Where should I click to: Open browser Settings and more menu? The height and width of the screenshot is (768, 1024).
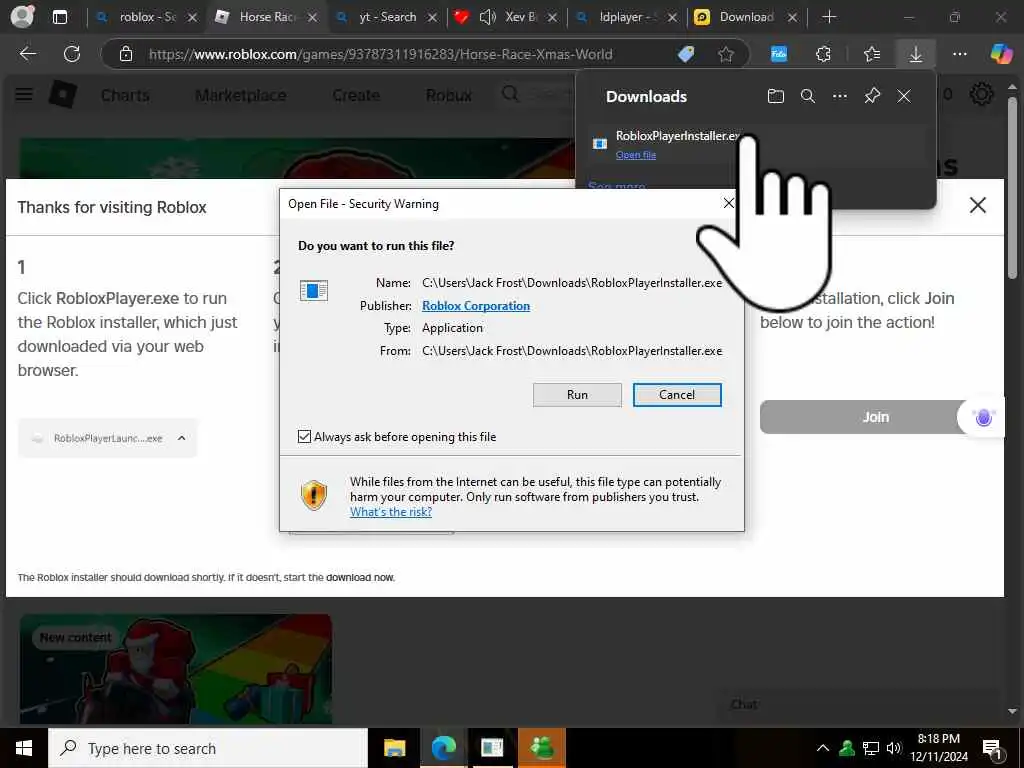click(959, 54)
